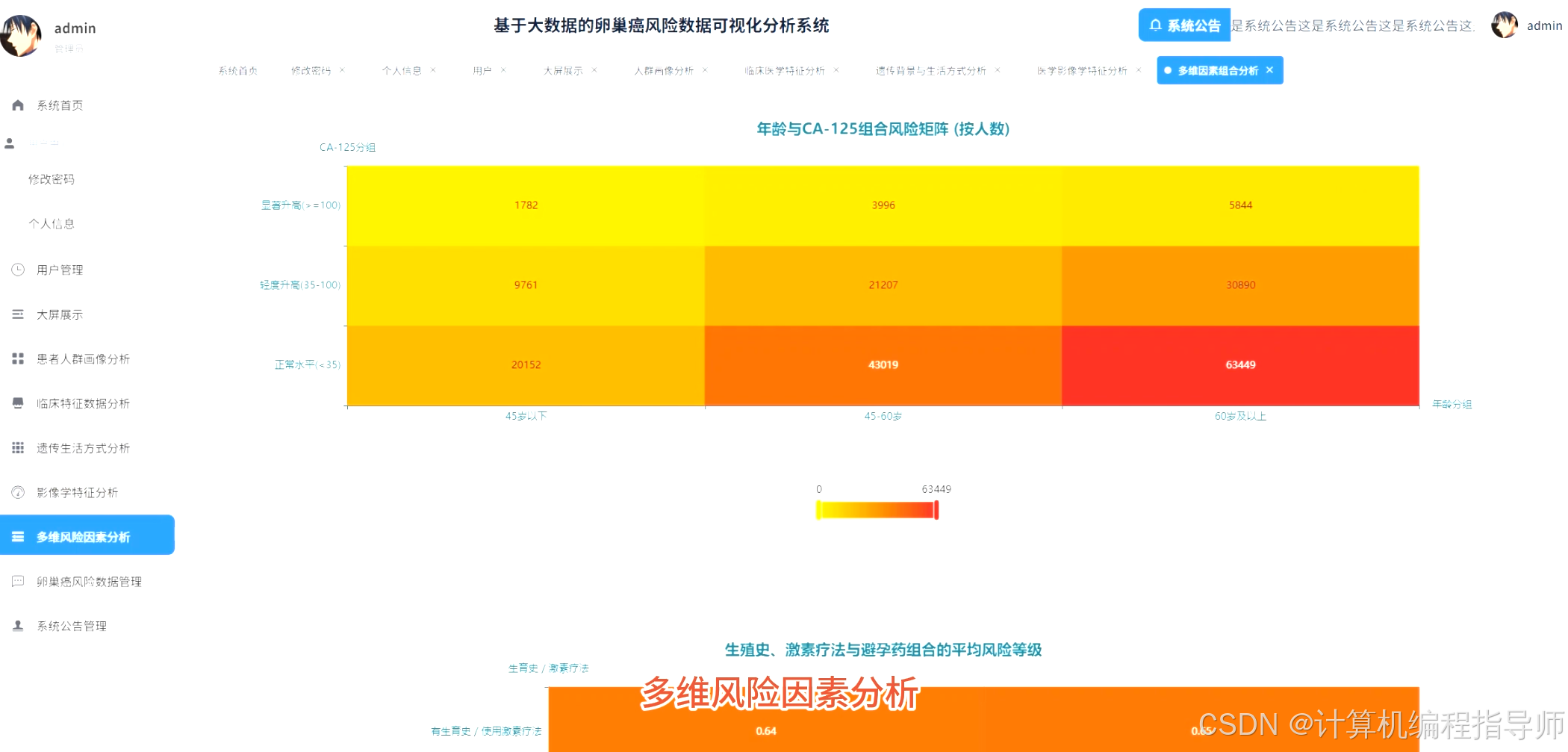
Task: Click the clock icon beside 用户管理
Action: [x=18, y=270]
